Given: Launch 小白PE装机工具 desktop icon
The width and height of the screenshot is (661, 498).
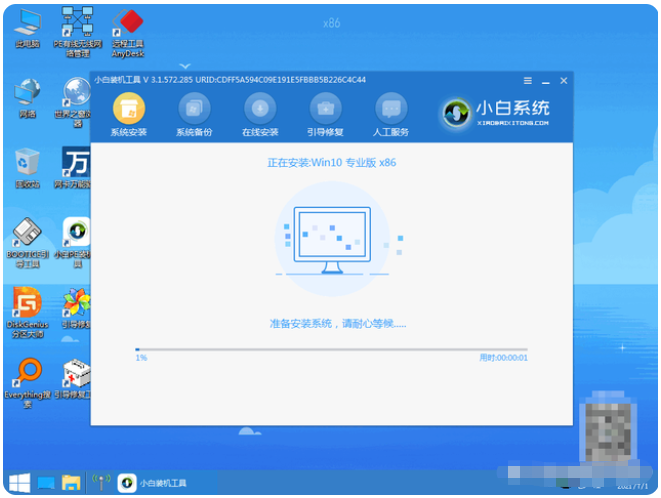Looking at the screenshot, I should pyautogui.click(x=74, y=242).
